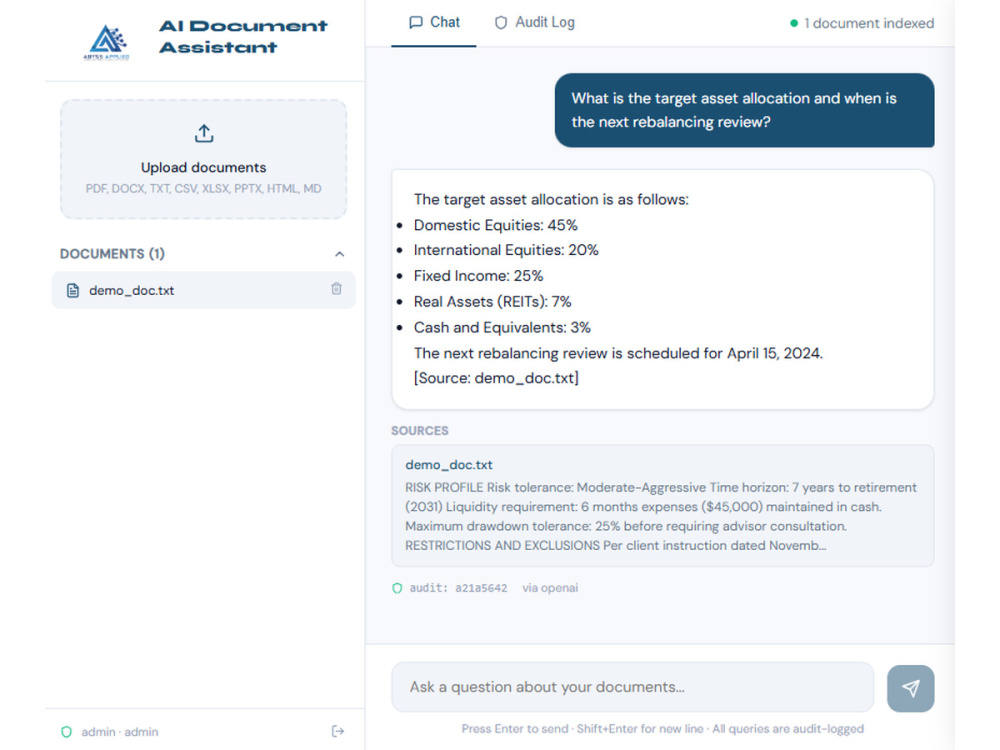Send message with paper plane button
Viewport: 1000px width, 750px height.
(x=910, y=688)
